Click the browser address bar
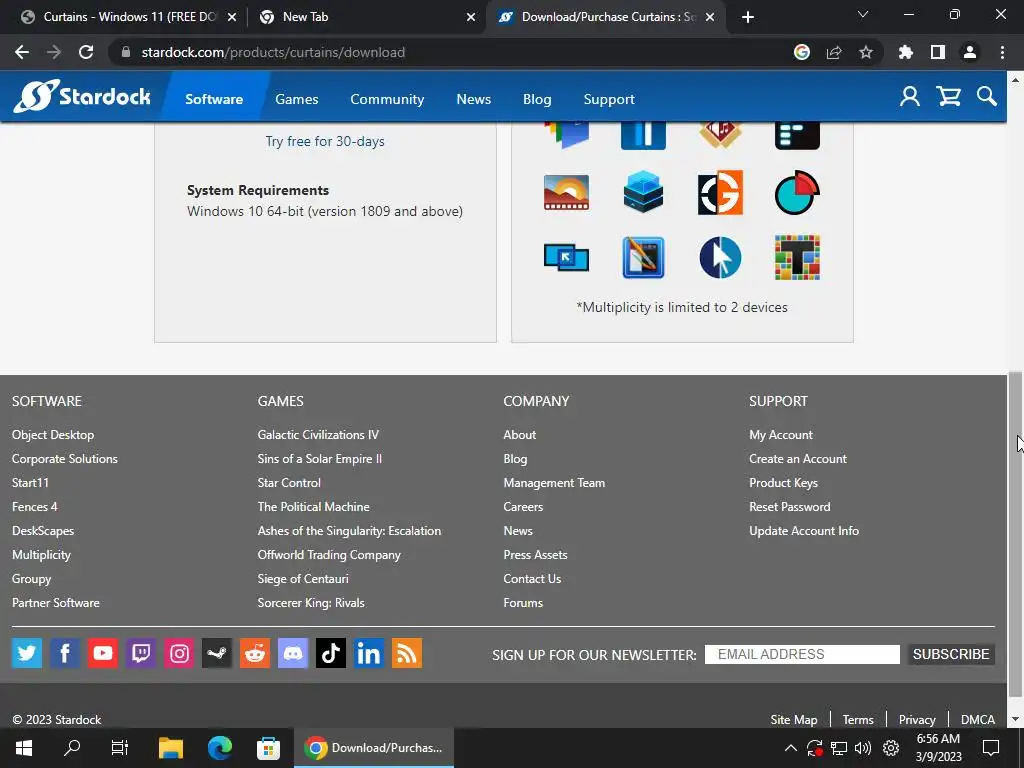 coord(451,52)
